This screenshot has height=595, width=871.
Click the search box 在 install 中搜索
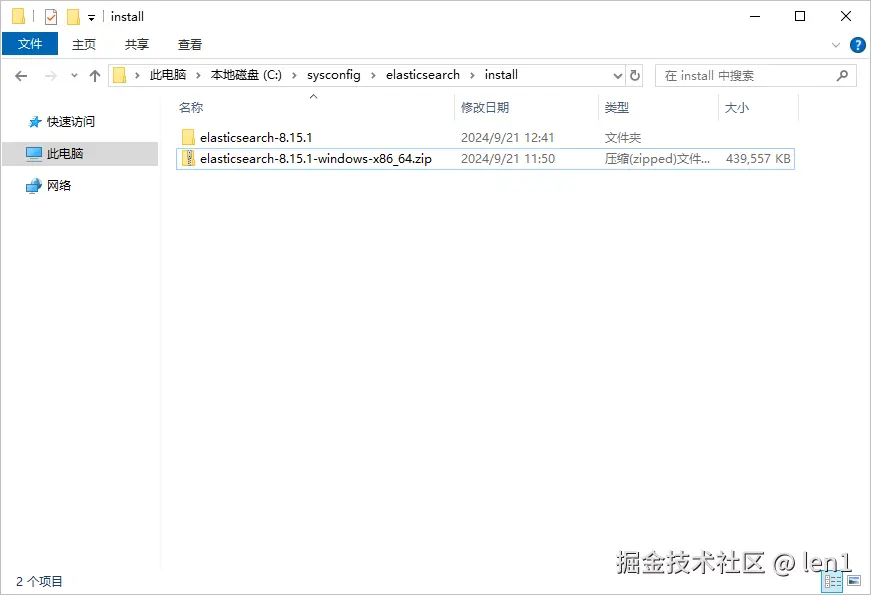(x=755, y=76)
